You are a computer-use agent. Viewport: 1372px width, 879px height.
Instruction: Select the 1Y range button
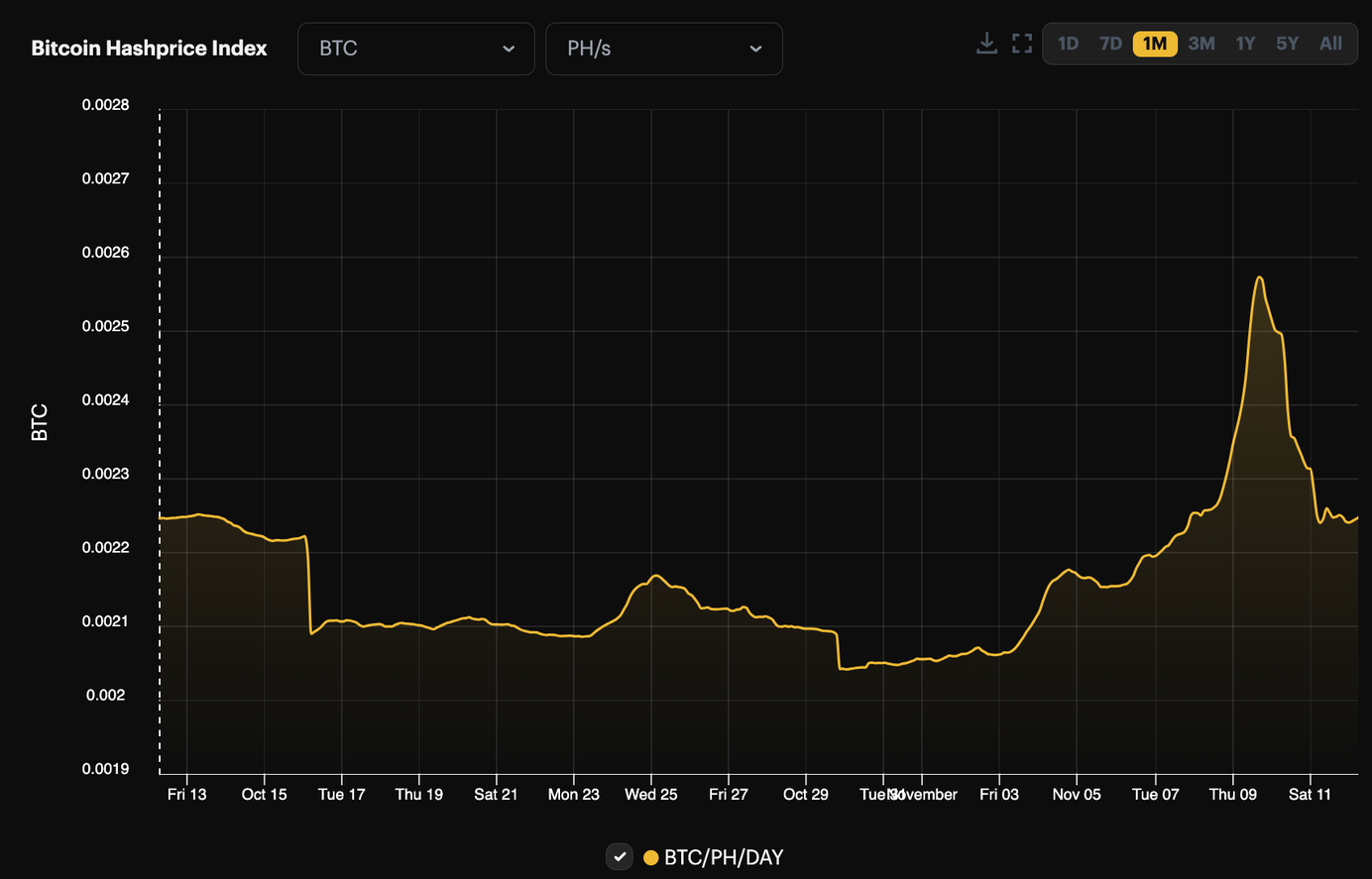point(1245,43)
